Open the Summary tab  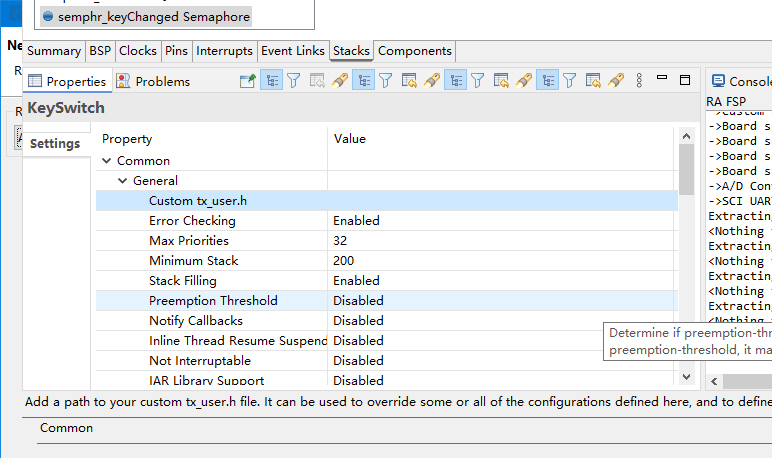point(54,51)
